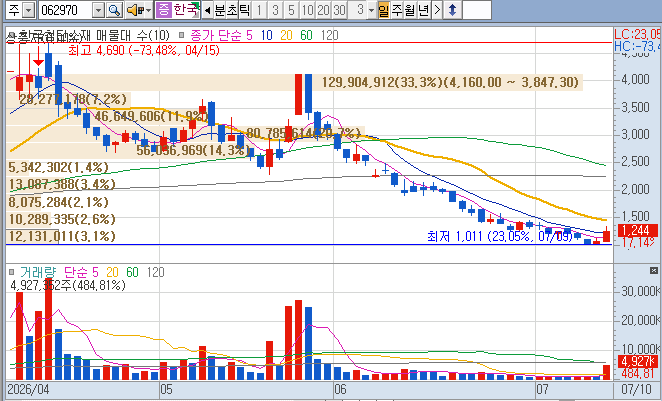Select 일 (daily) chart period
662x401 pixels.
[383, 10]
